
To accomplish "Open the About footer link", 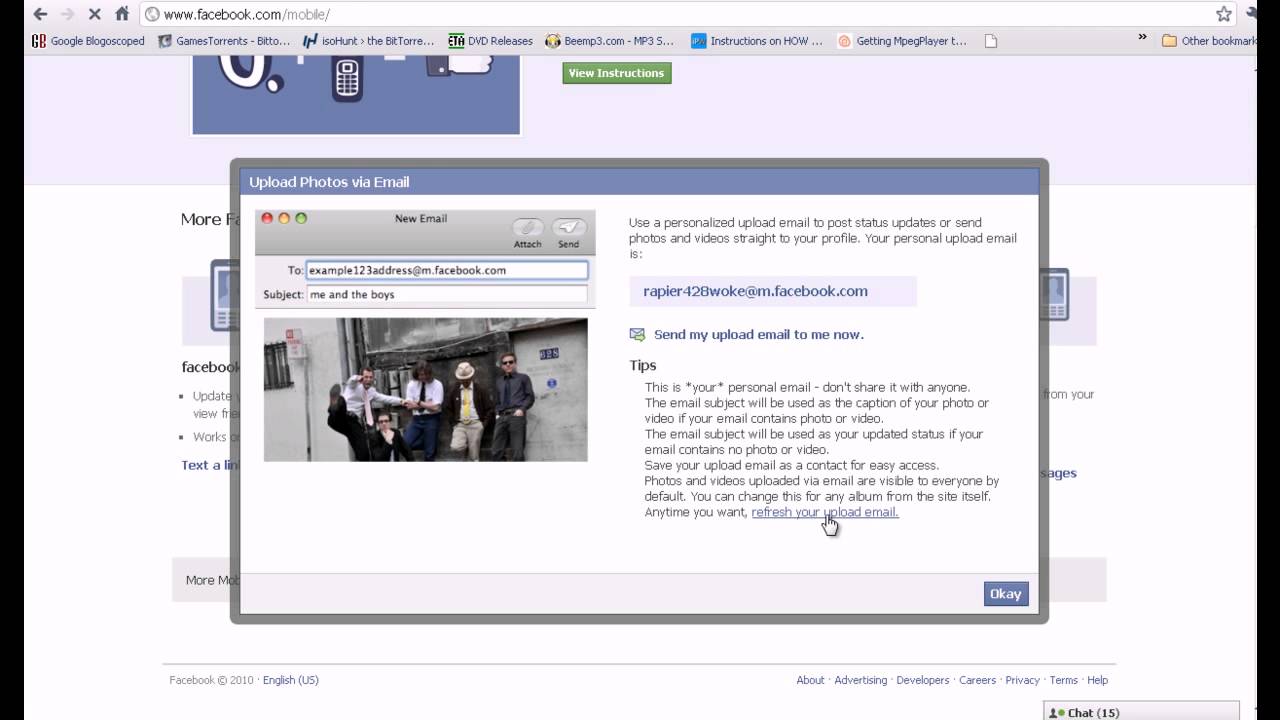I will 810,680.
